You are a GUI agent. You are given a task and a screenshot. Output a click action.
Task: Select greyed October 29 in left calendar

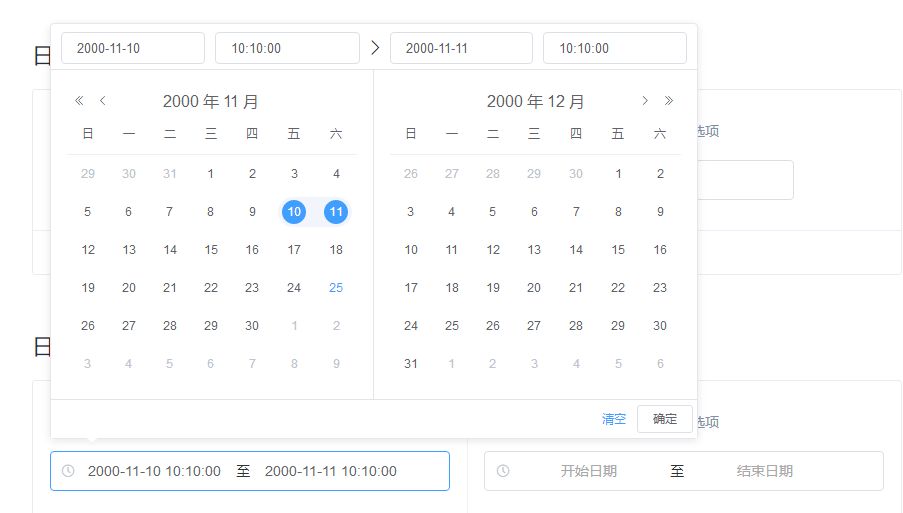[88, 174]
